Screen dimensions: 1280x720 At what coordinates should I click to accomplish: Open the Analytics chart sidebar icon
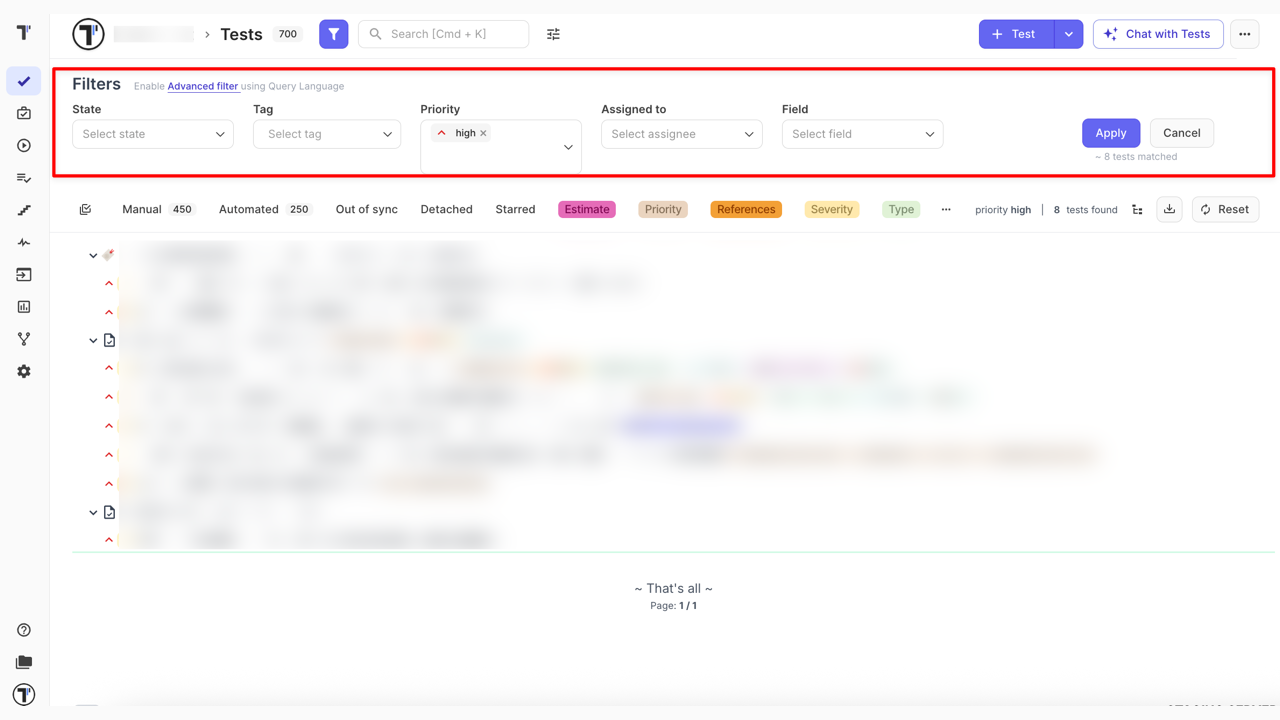24,307
